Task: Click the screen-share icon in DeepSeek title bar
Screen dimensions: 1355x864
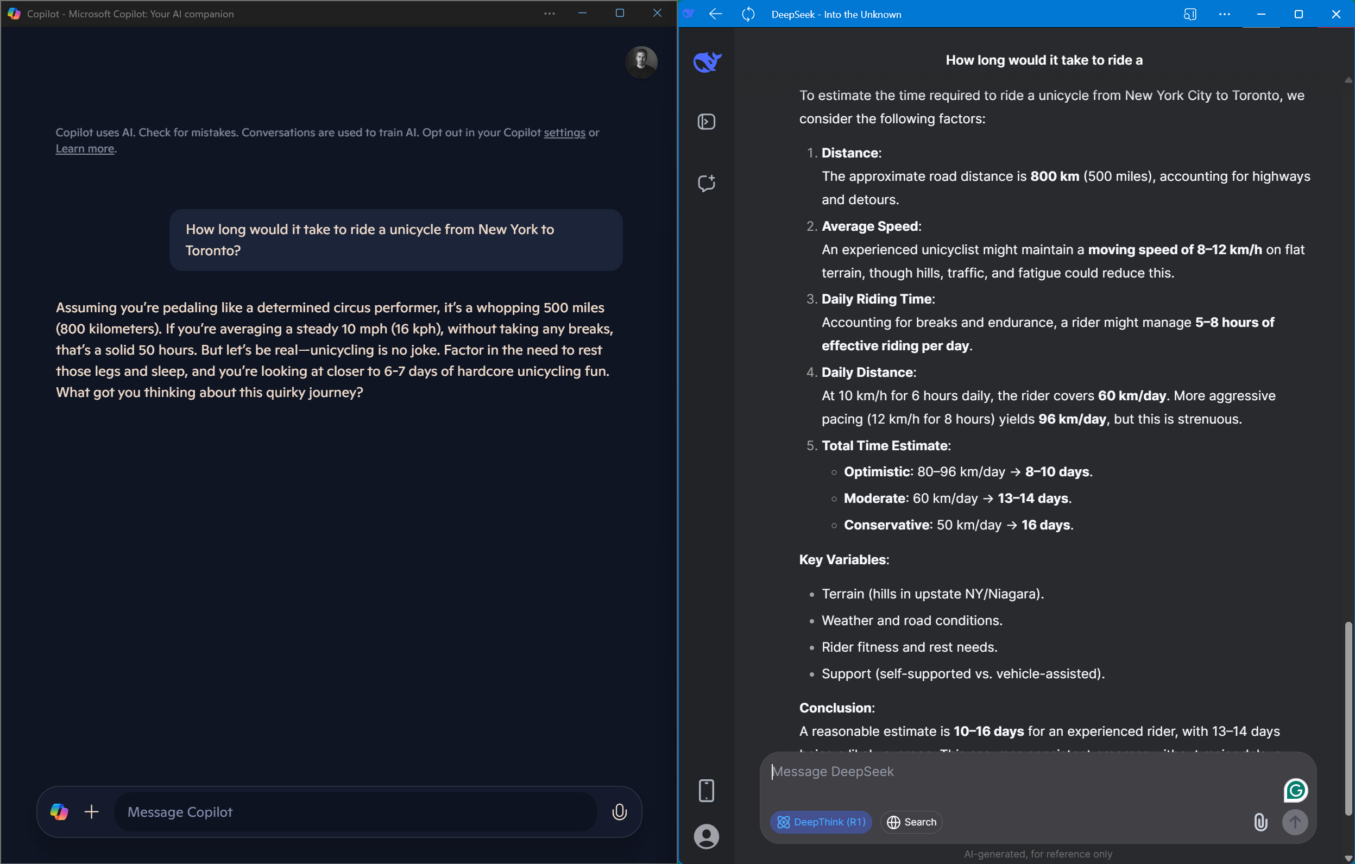Action: [x=1189, y=14]
